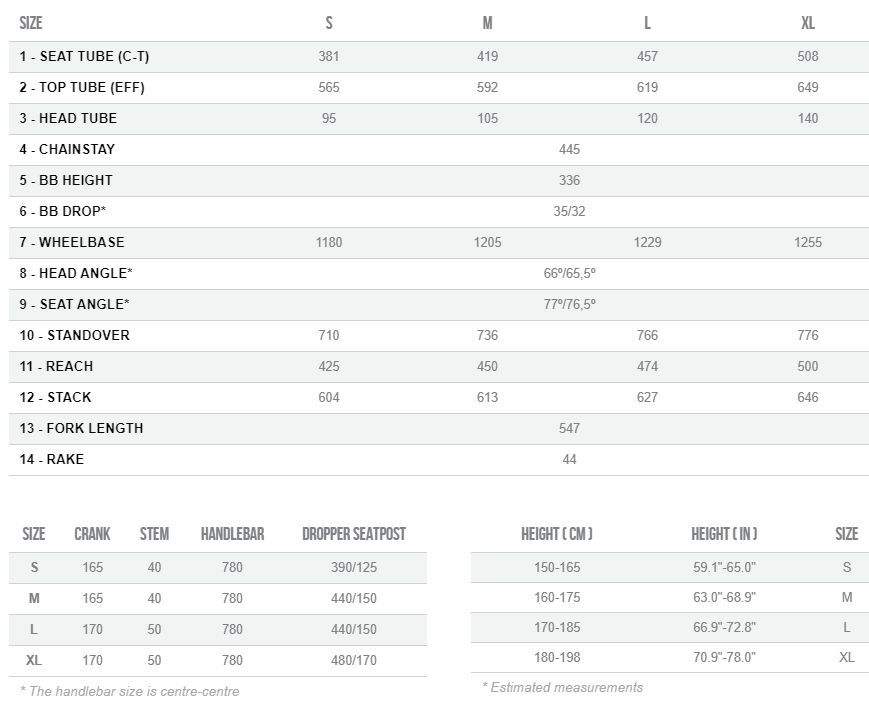Viewport: 869px width, 708px height.
Task: Click the '1 - SEAT TUBE (C-T)' row label
Action: (84, 57)
